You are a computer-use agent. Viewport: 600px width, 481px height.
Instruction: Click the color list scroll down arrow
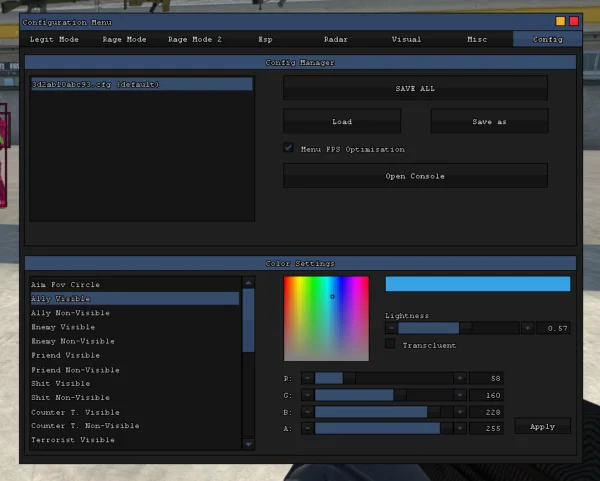[x=248, y=444]
